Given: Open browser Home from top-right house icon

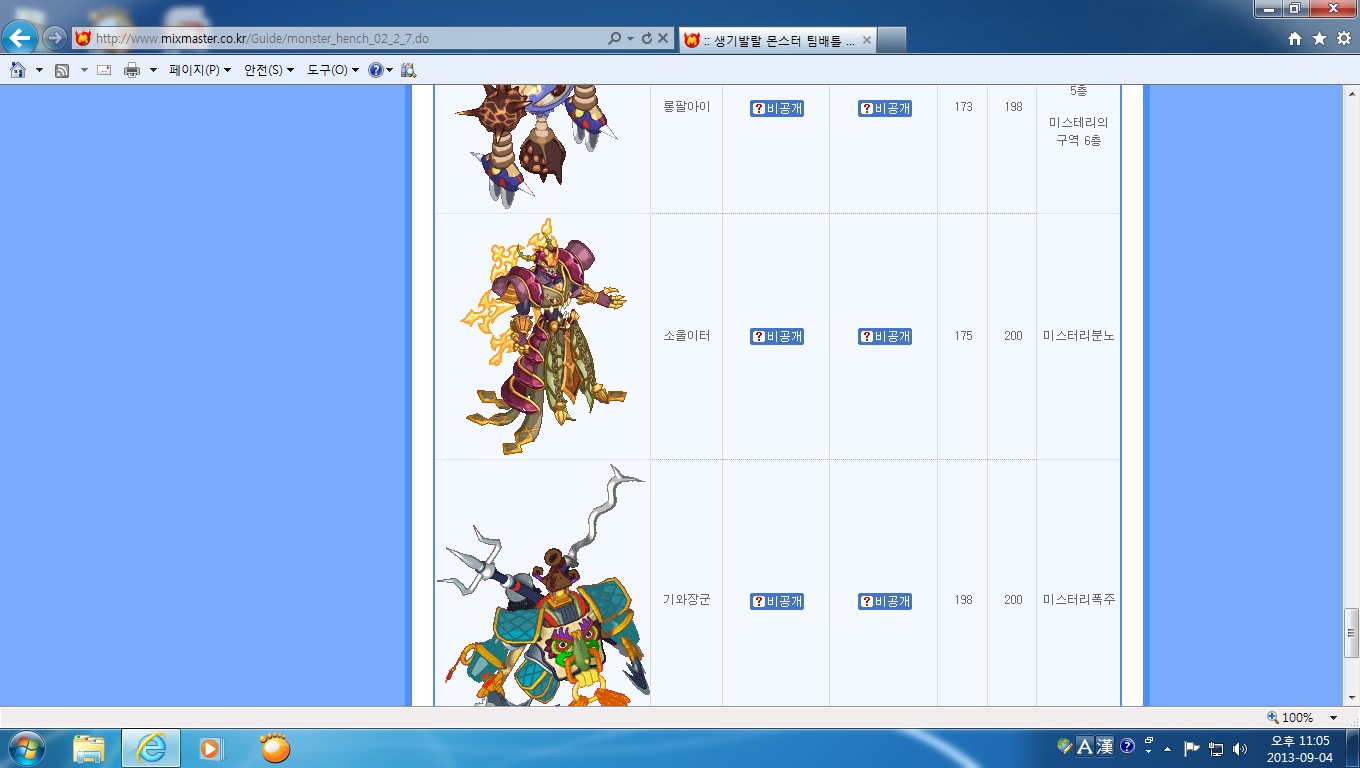Looking at the screenshot, I should click(x=1295, y=39).
